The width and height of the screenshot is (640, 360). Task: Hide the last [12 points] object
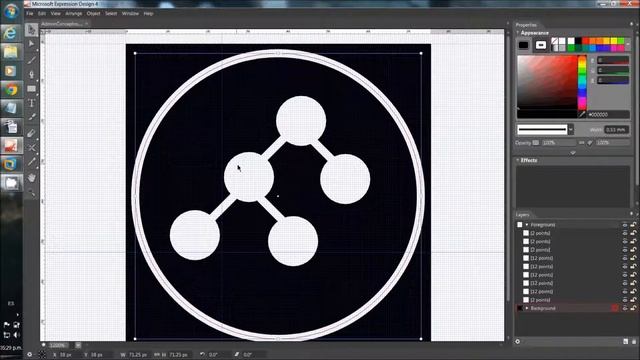pyautogui.click(x=624, y=291)
